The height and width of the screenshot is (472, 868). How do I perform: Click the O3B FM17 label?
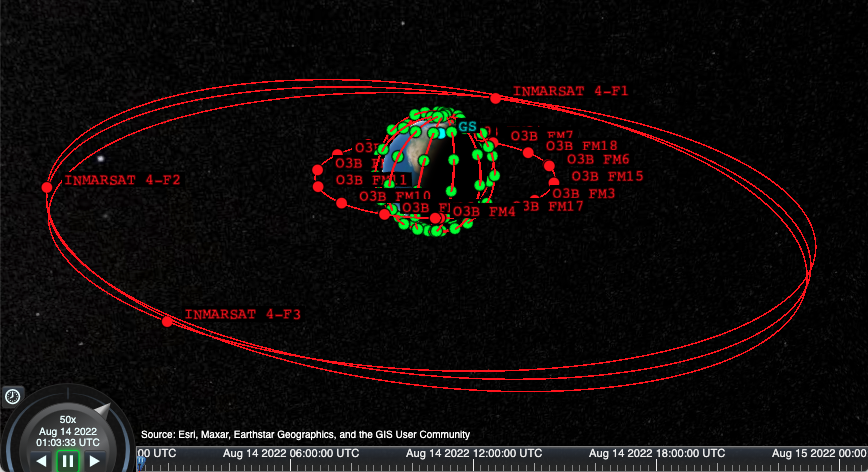552,207
